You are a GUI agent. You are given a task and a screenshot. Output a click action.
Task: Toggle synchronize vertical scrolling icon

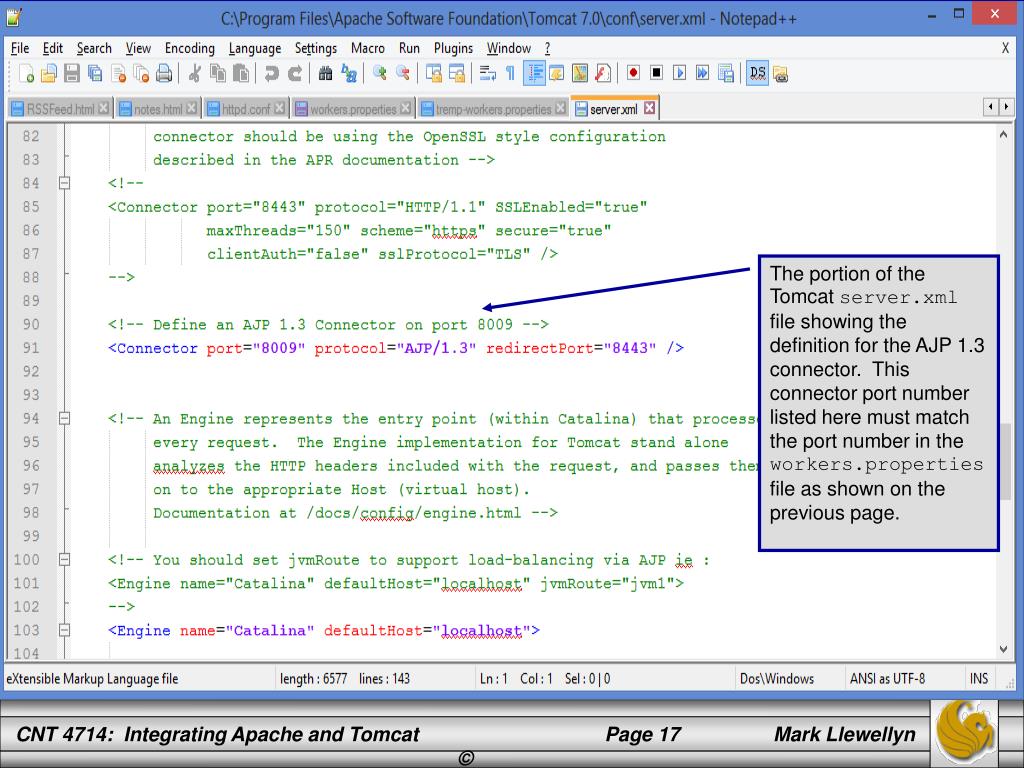(x=434, y=73)
